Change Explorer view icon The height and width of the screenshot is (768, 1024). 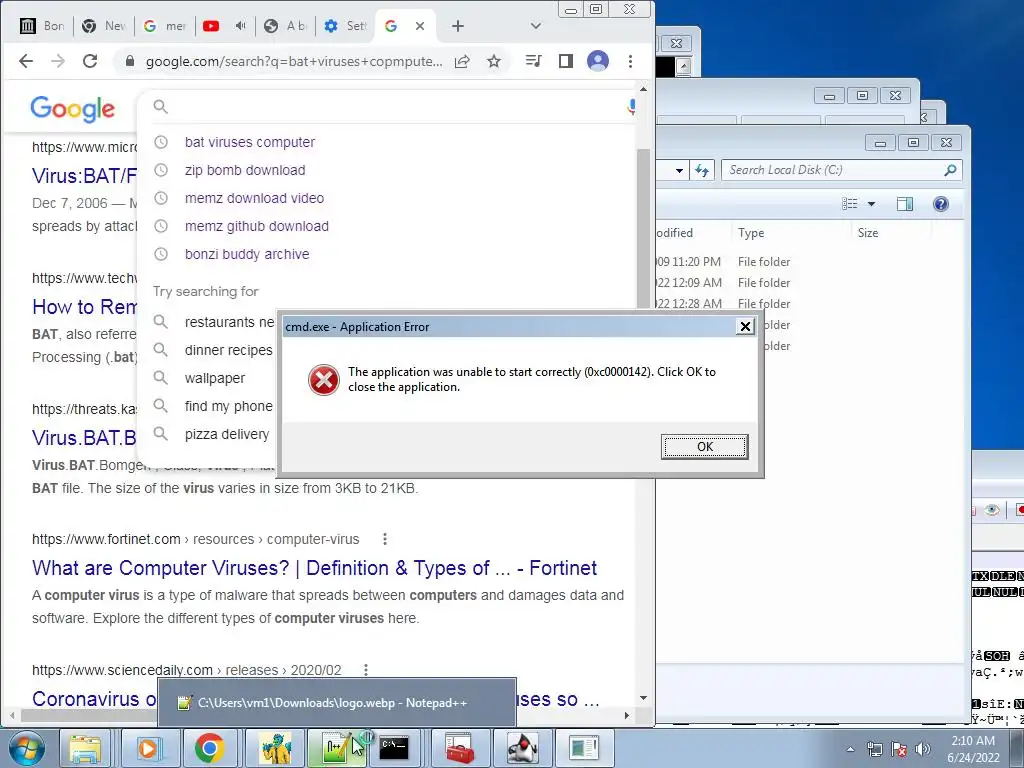click(850, 204)
